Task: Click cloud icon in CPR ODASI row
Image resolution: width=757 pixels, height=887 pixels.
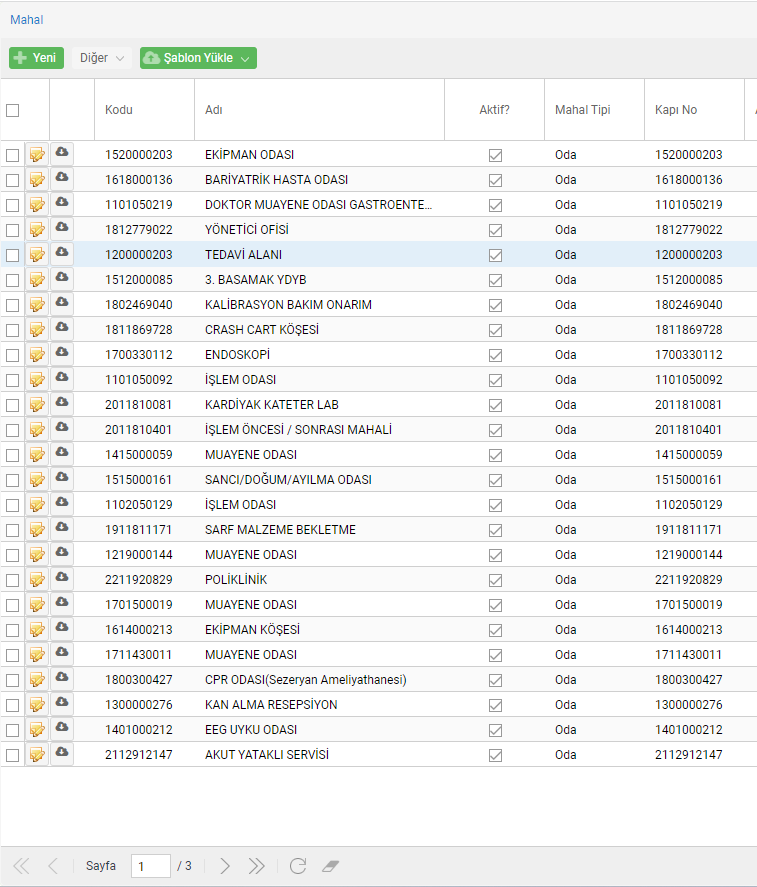Action: [62, 677]
